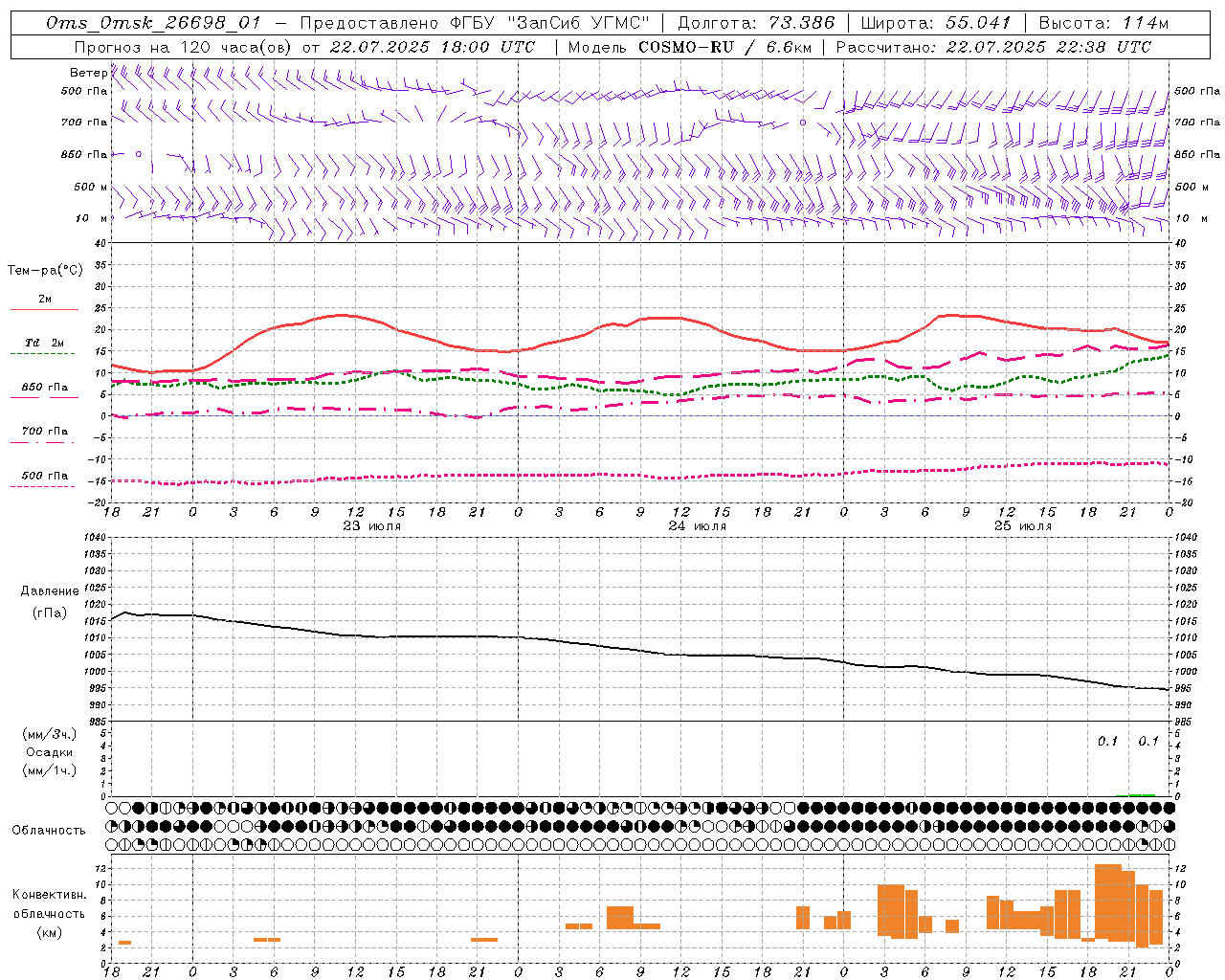Click the Td 2м dew point legend entry
The height and width of the screenshot is (980, 1225).
45,343
